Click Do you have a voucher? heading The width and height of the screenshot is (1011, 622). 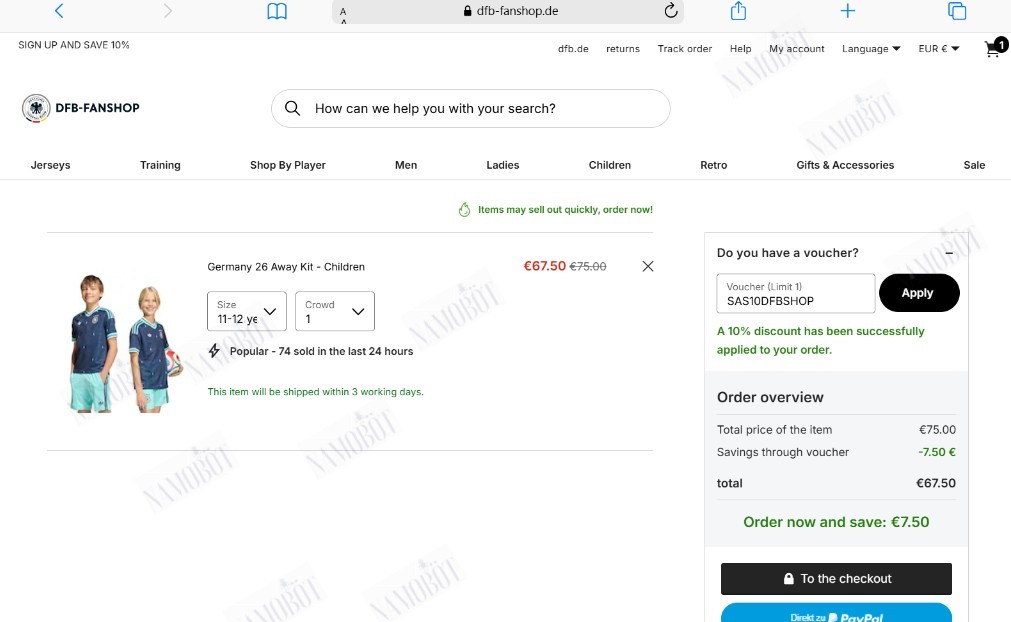point(787,253)
